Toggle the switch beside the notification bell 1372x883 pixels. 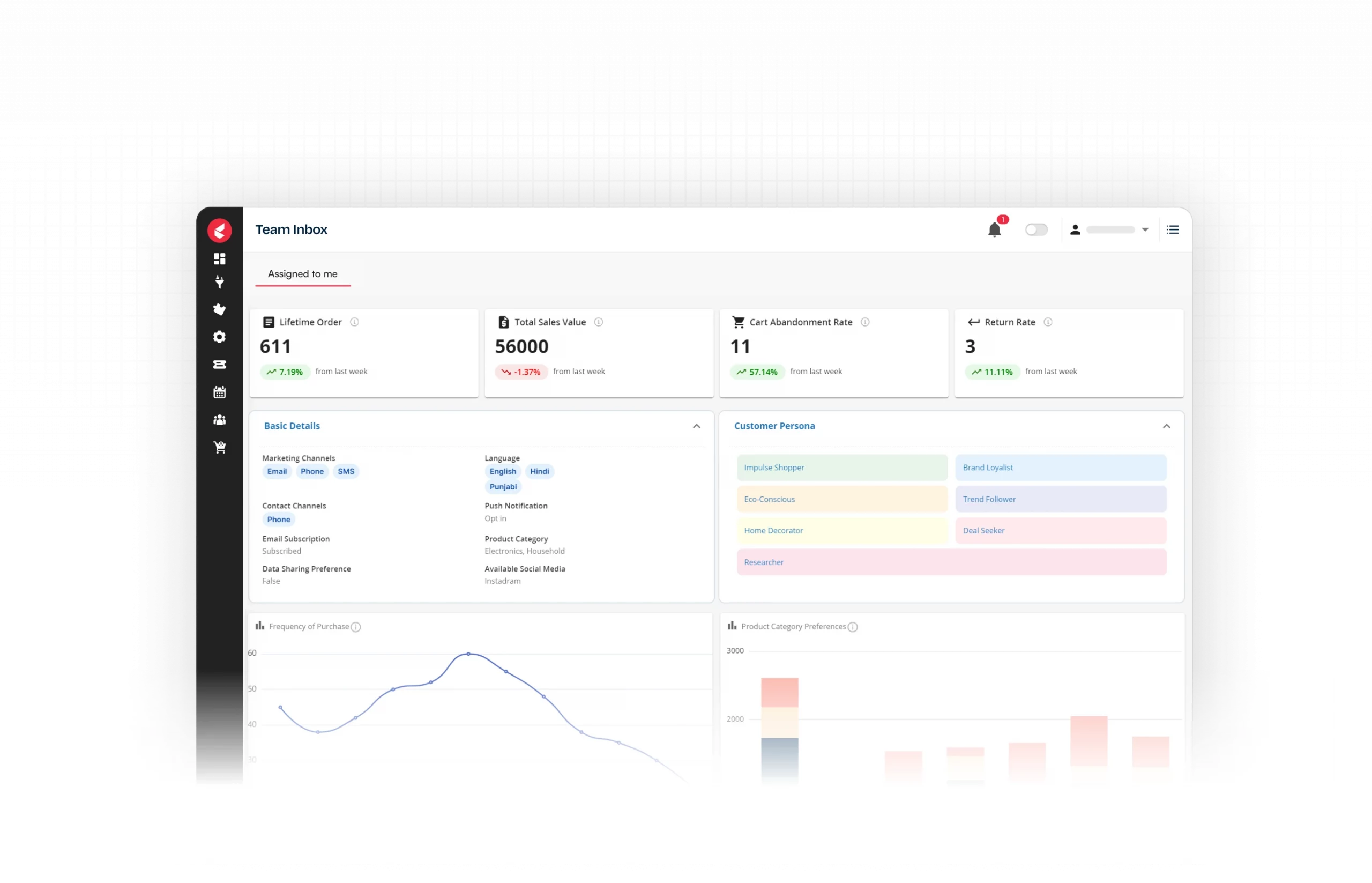click(1036, 230)
